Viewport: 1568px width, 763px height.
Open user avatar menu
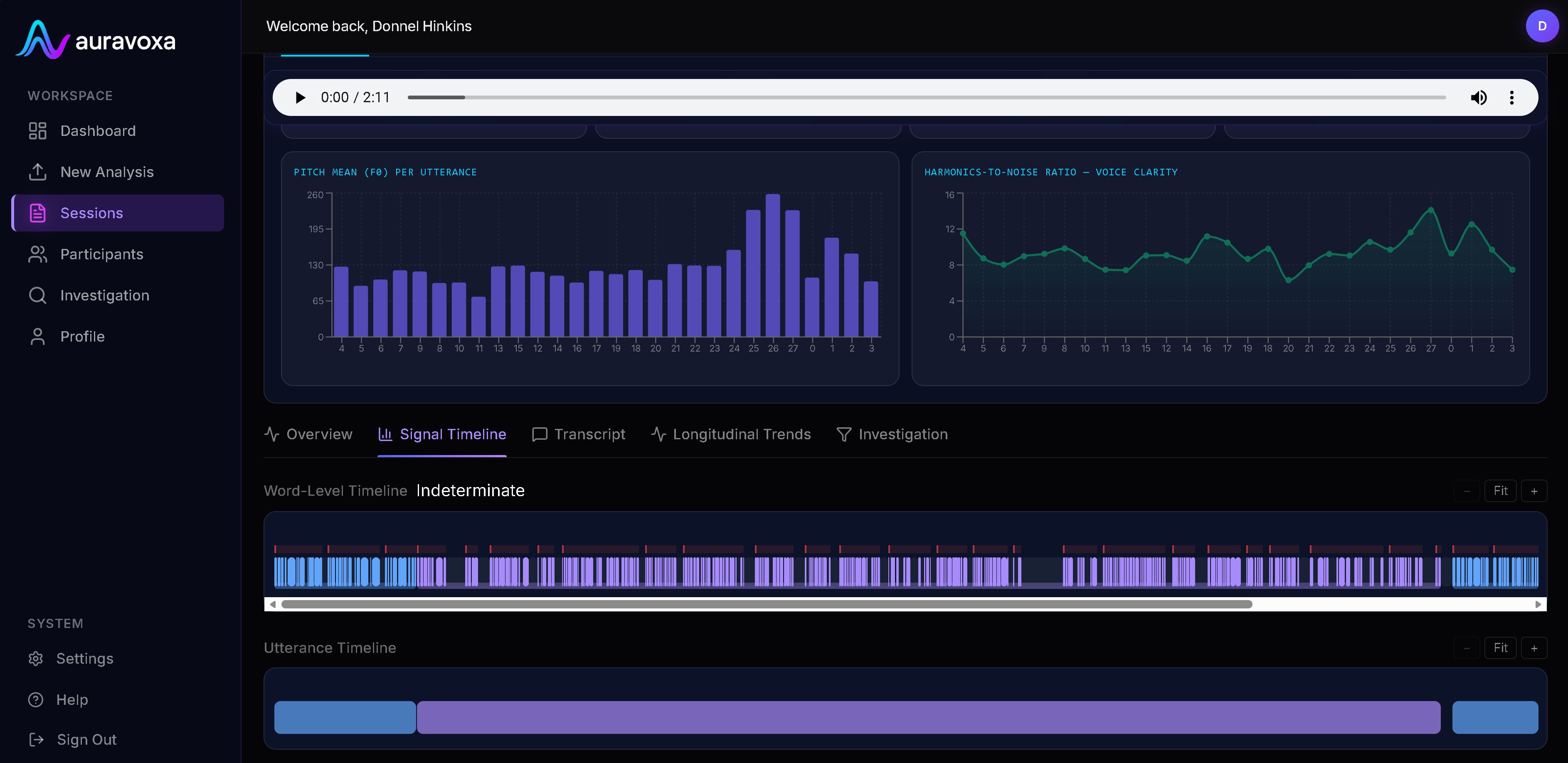pos(1542,26)
